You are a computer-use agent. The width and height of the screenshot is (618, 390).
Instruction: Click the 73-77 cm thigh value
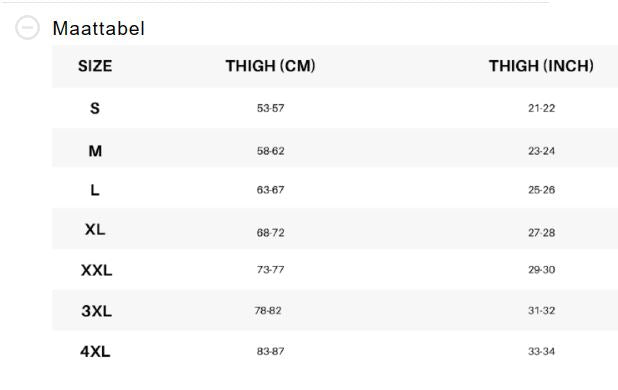pyautogui.click(x=270, y=270)
